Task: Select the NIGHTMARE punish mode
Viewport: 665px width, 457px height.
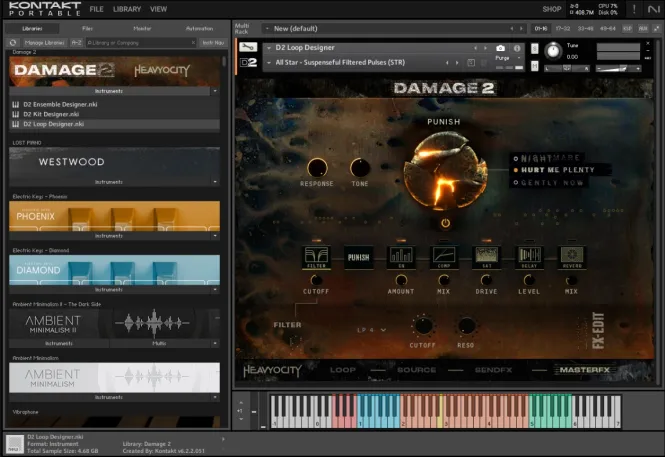Action: click(546, 158)
